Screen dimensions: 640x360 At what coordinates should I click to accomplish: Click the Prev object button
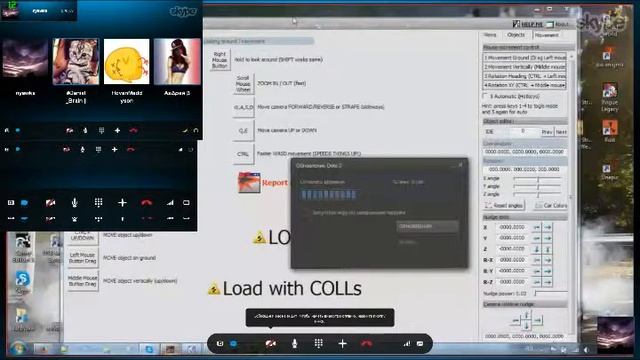tap(547, 132)
